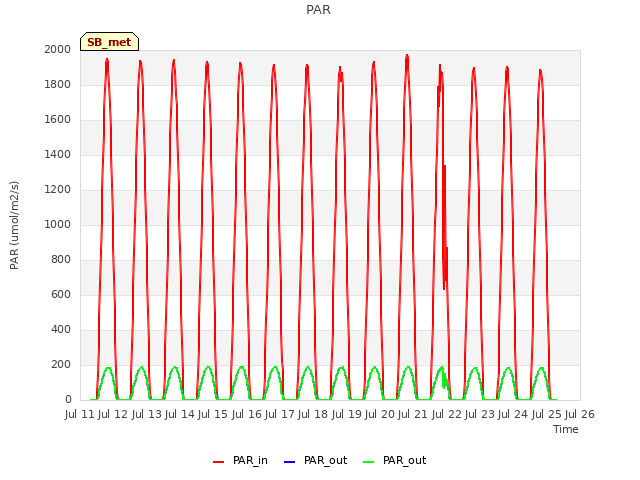Click the Jul 25 x-axis date label
640x480 pixels.
[x=547, y=414]
